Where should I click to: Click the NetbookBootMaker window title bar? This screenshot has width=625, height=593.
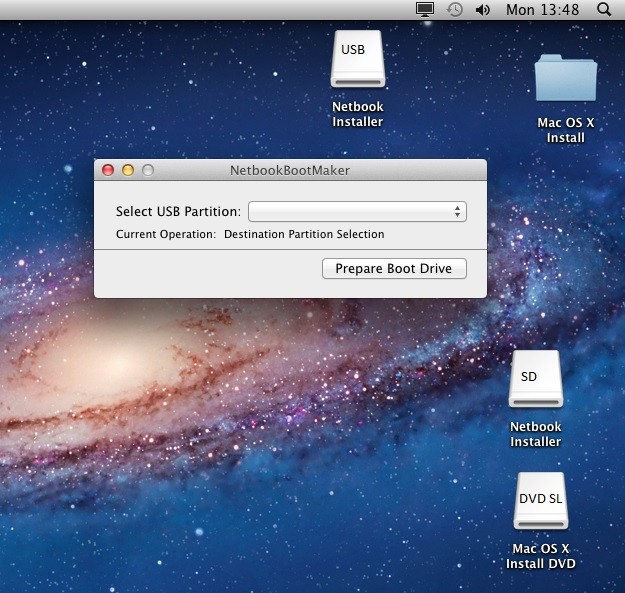290,171
